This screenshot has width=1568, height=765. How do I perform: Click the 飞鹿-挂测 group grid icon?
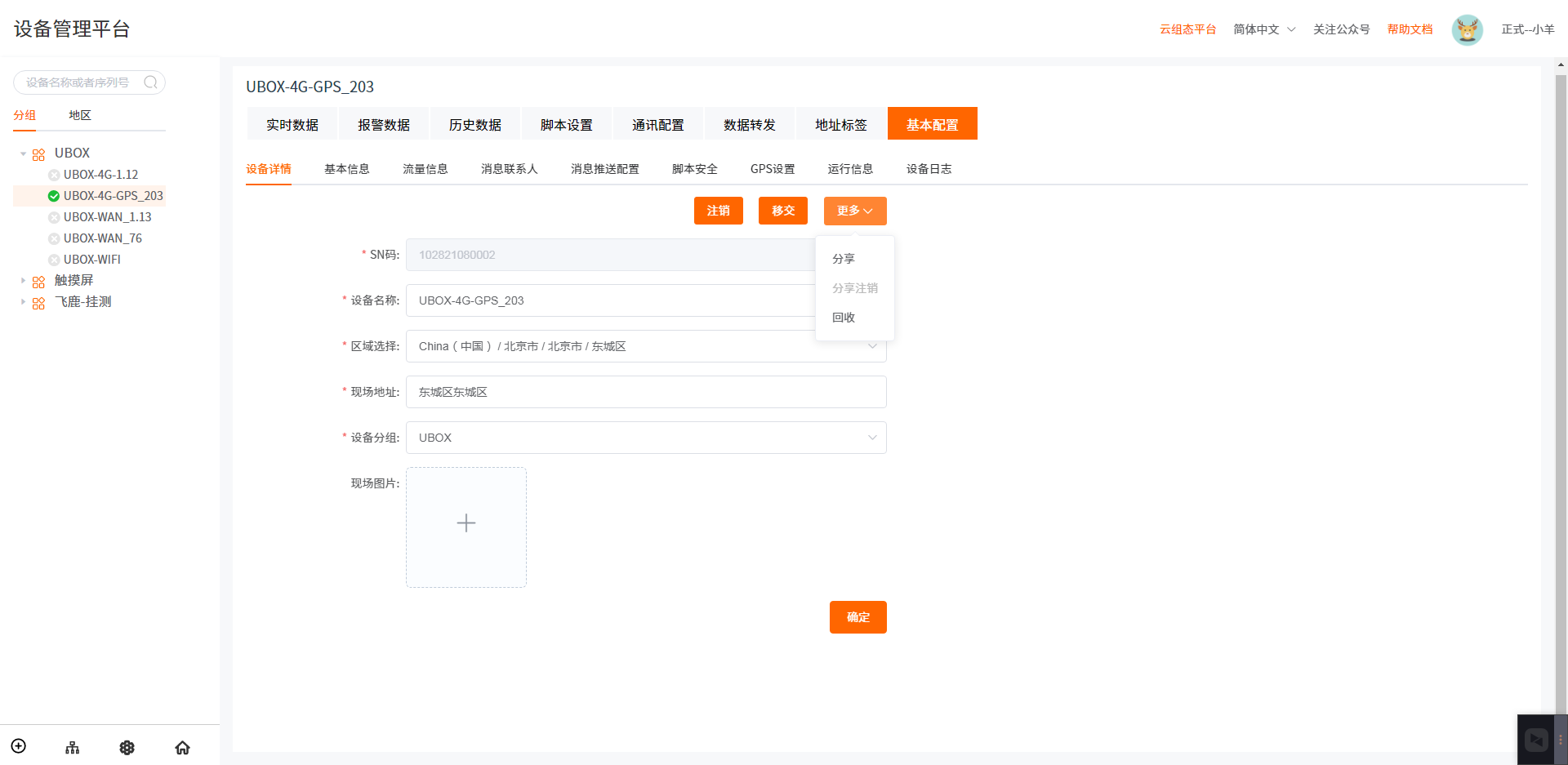click(38, 303)
